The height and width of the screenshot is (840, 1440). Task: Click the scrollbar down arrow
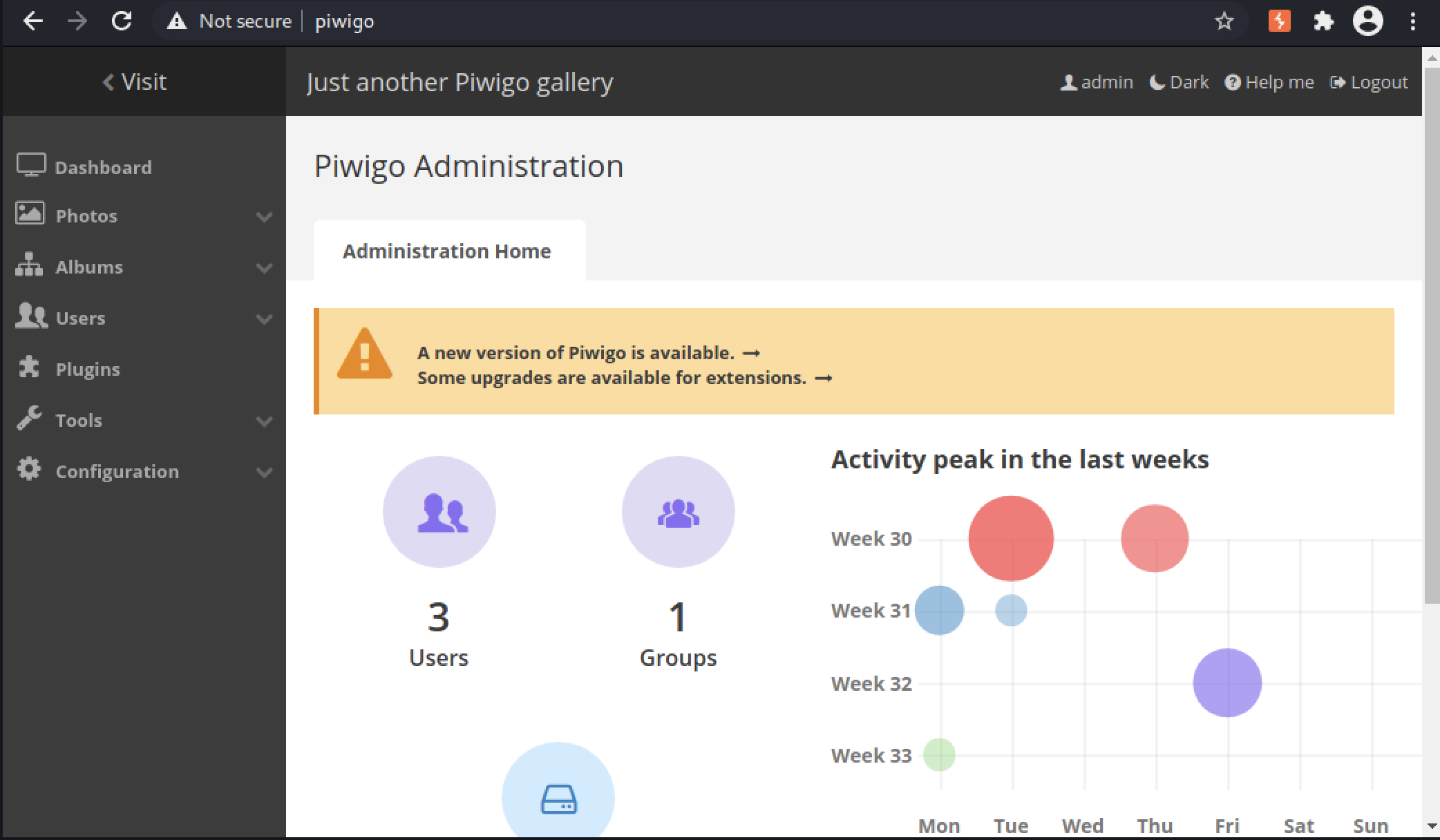tap(1431, 826)
